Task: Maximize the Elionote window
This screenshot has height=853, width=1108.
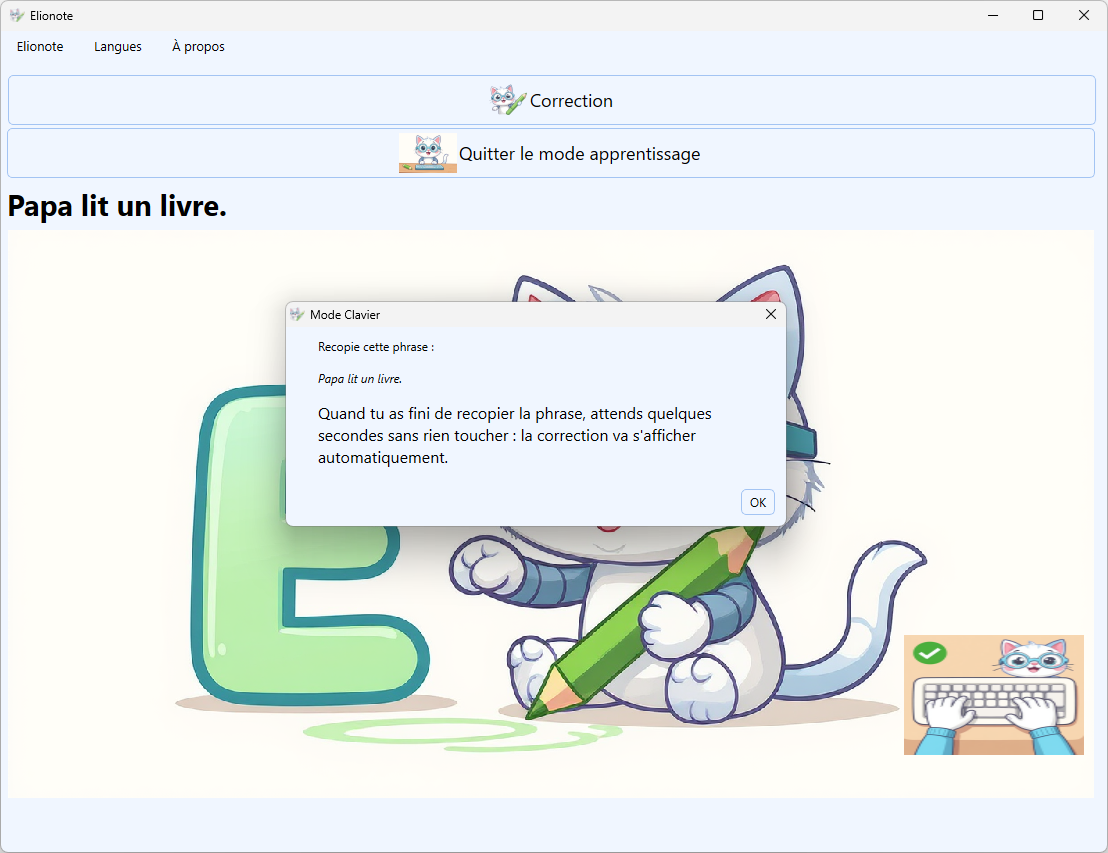Action: tap(1038, 15)
